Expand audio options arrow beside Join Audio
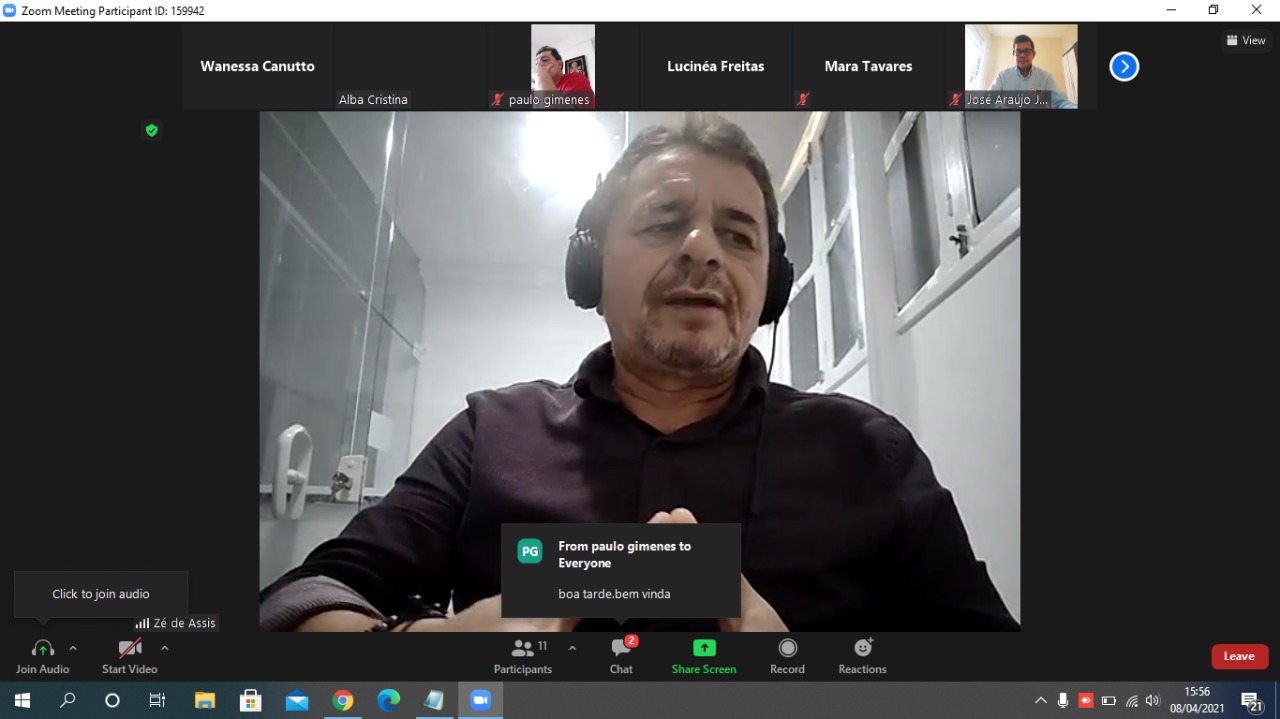This screenshot has height=719, width=1280. tap(73, 648)
